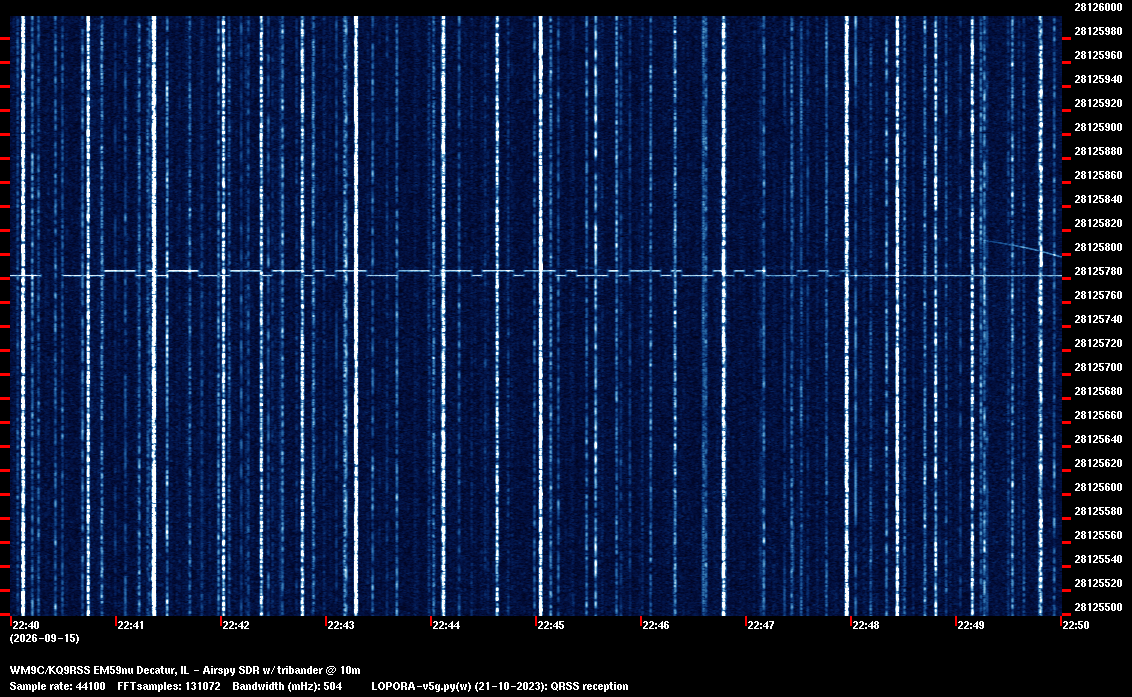Click the 22:43 time tick label
Viewport: 1132px width, 697px height.
tap(341, 625)
